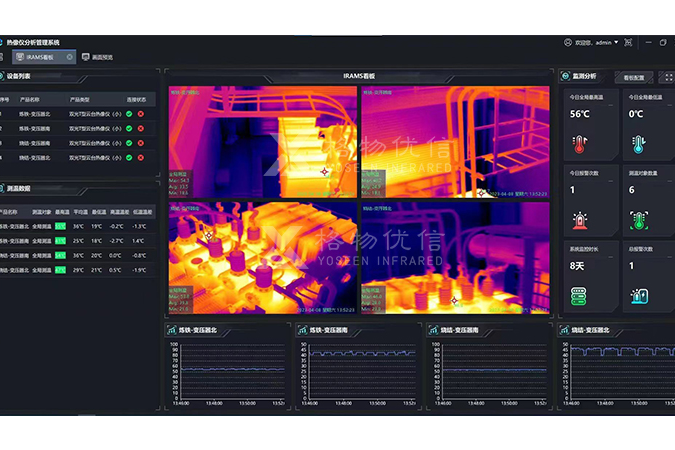This screenshot has height=450, width=675.
Task: Collapse the 测温数据 panel header
Action: pos(18,187)
